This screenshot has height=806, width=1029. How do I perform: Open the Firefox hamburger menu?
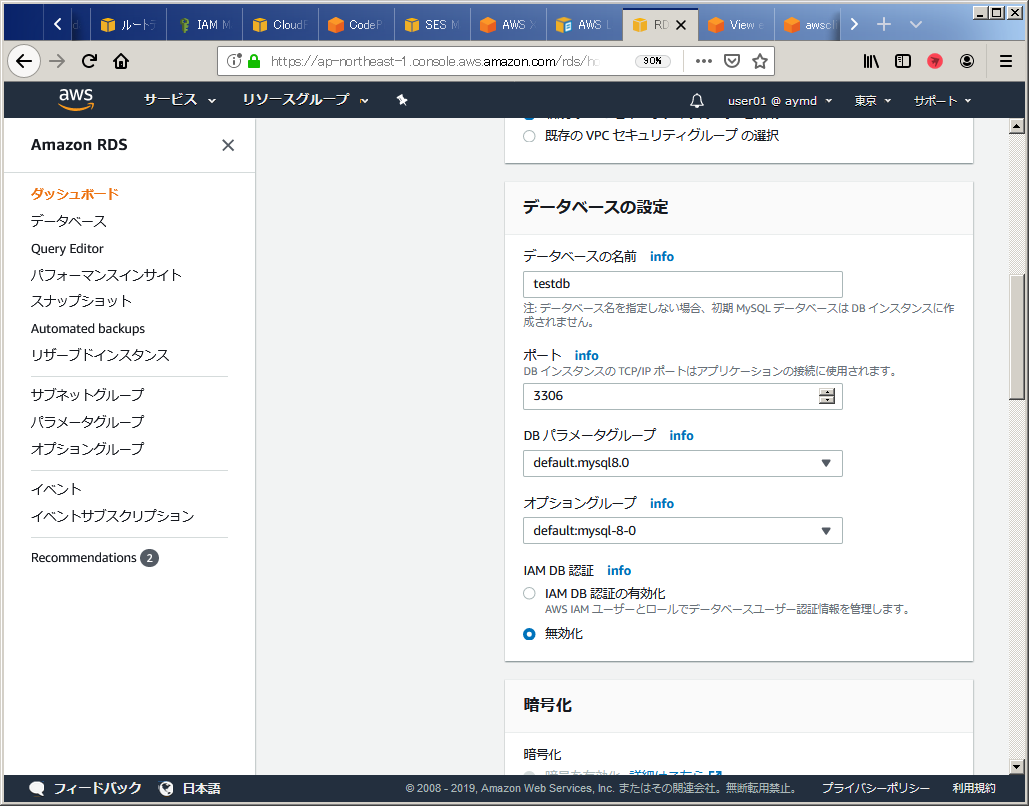(1005, 61)
